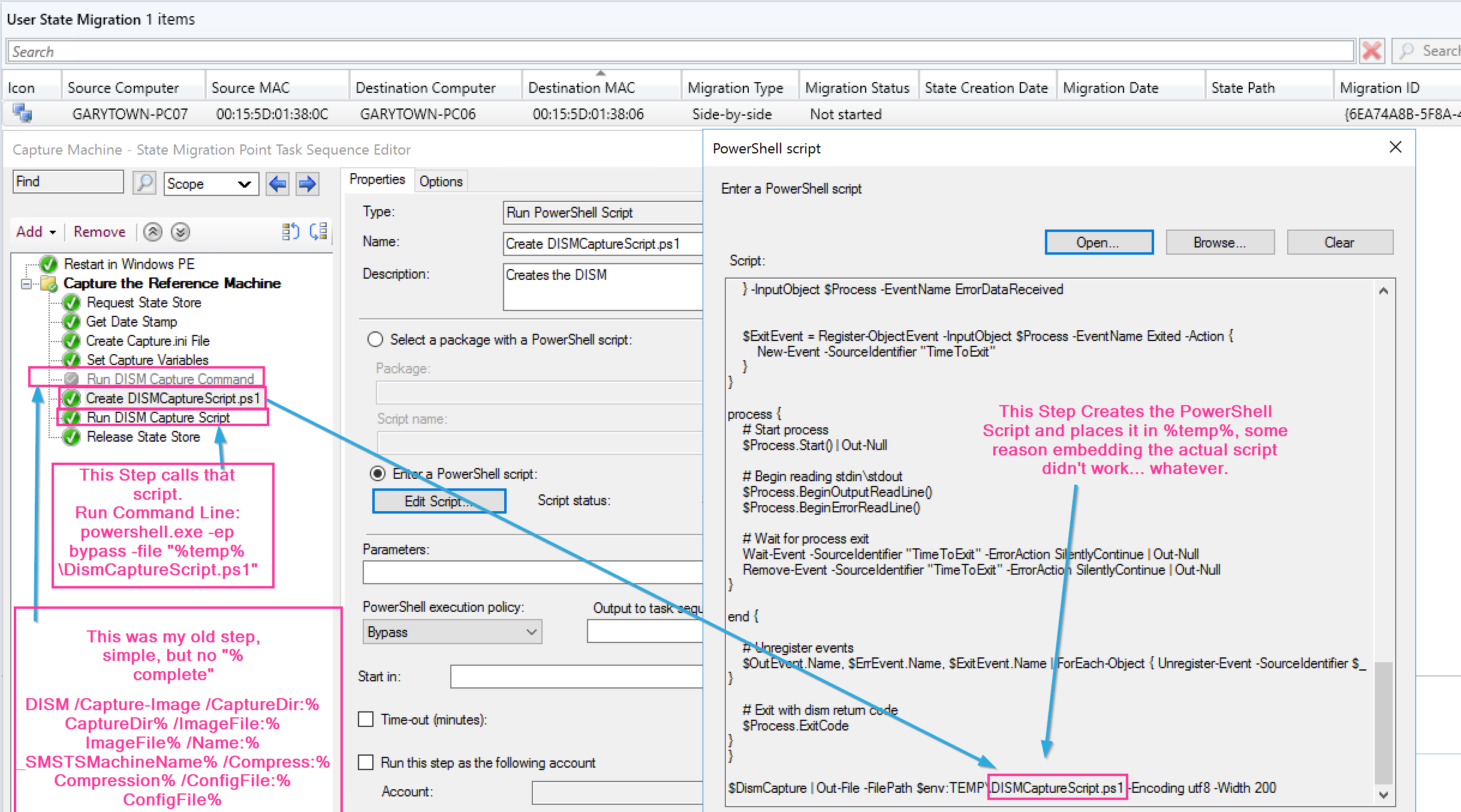This screenshot has height=812, width=1461.
Task: Enable the Time-out (minutes) checkbox
Action: click(x=366, y=720)
